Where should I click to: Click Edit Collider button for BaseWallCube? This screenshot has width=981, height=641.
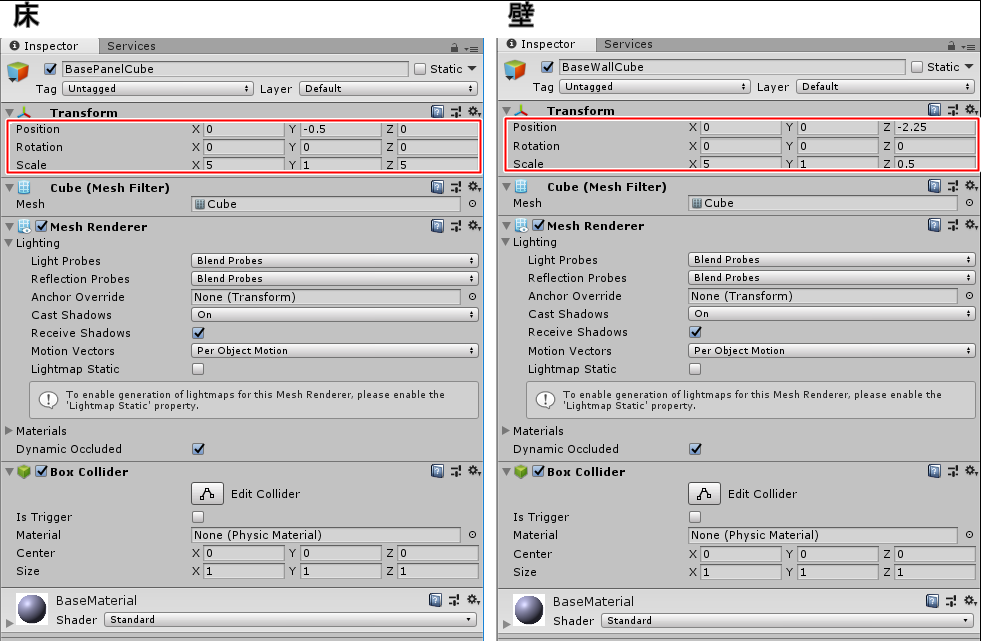pos(704,493)
